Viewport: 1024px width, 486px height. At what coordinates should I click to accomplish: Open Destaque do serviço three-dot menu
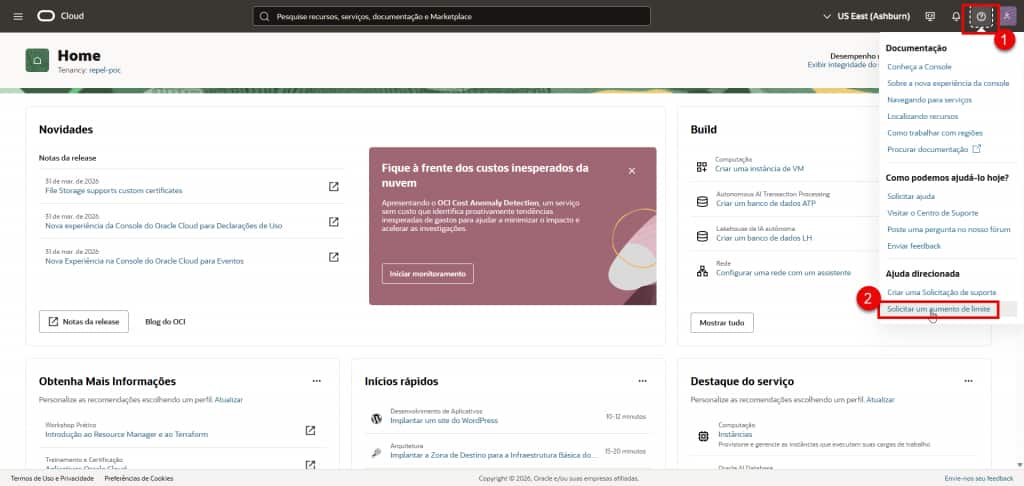(968, 381)
